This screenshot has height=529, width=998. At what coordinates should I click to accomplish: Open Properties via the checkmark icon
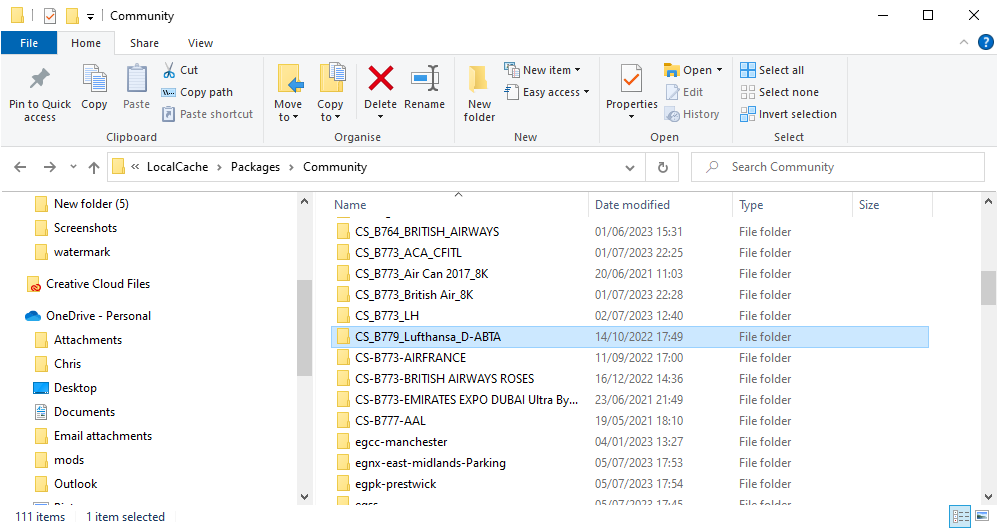(631, 80)
